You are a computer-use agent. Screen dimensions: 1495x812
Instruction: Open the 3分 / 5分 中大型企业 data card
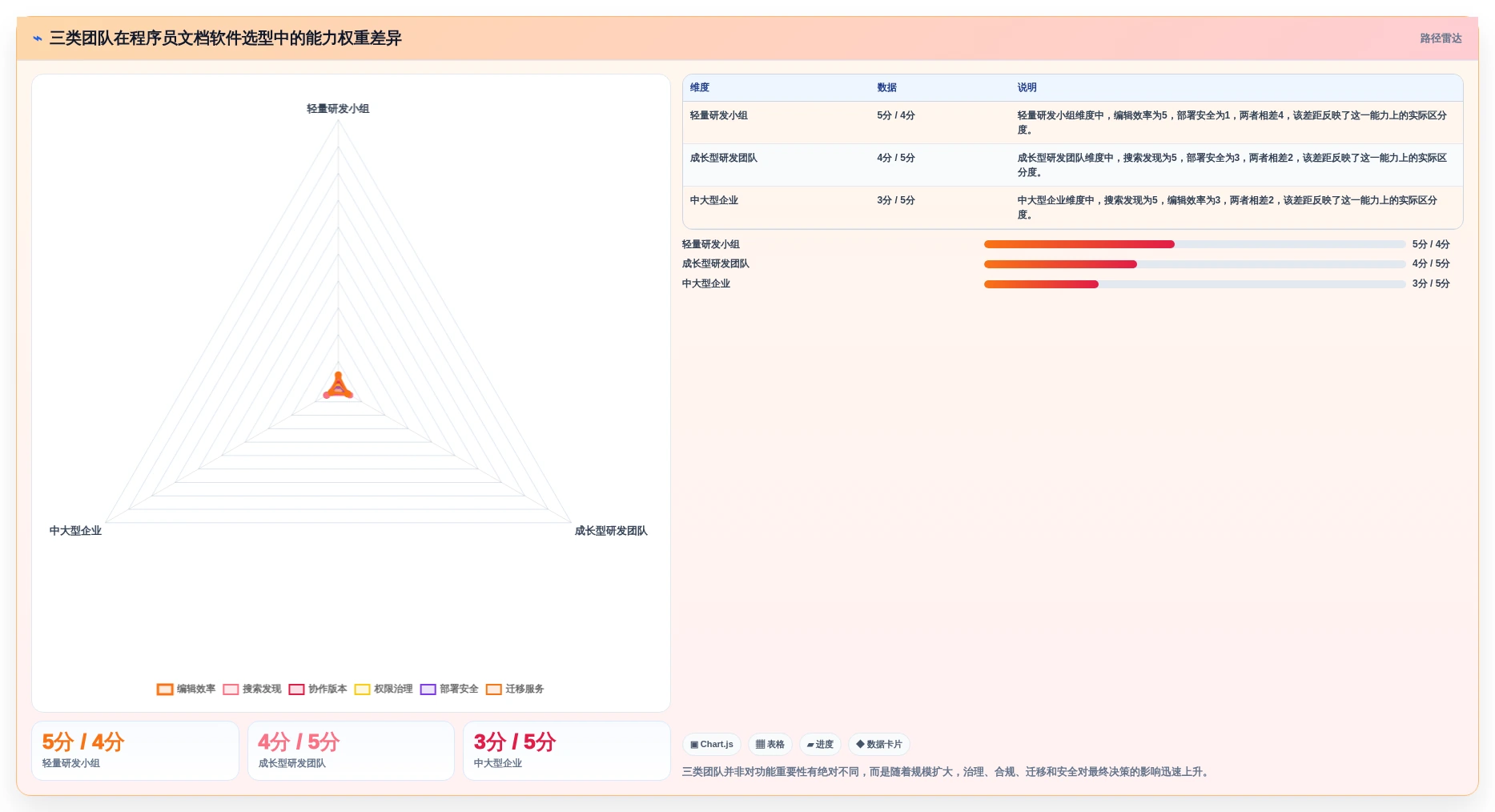[x=567, y=750]
